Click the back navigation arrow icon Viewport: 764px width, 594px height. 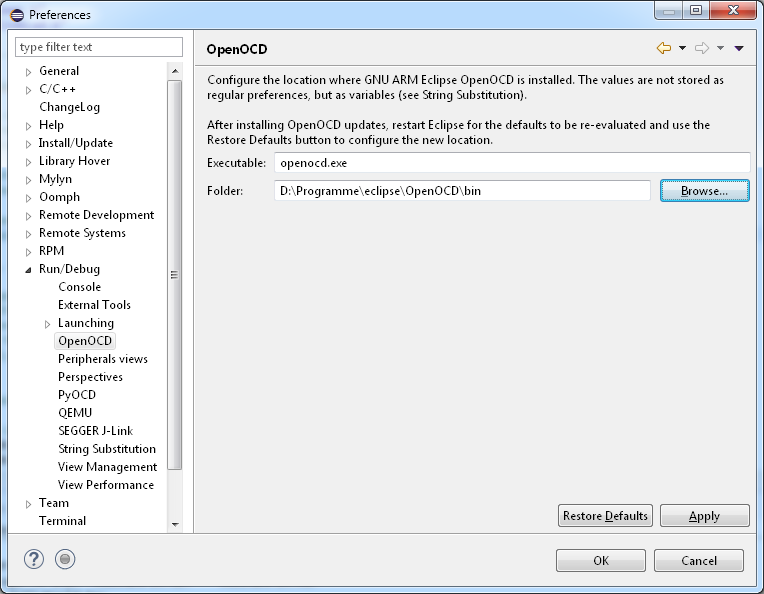point(663,48)
